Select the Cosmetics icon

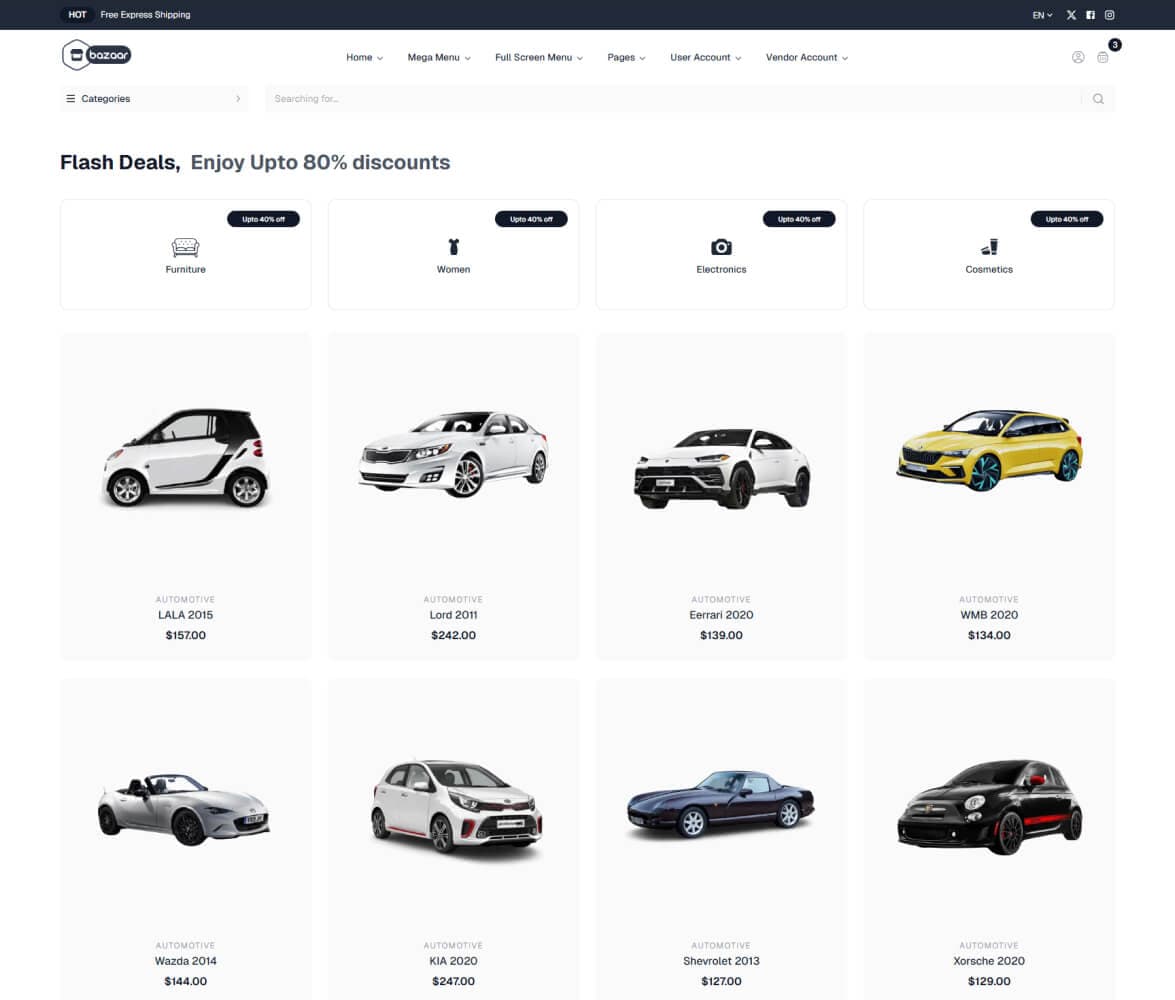[989, 247]
